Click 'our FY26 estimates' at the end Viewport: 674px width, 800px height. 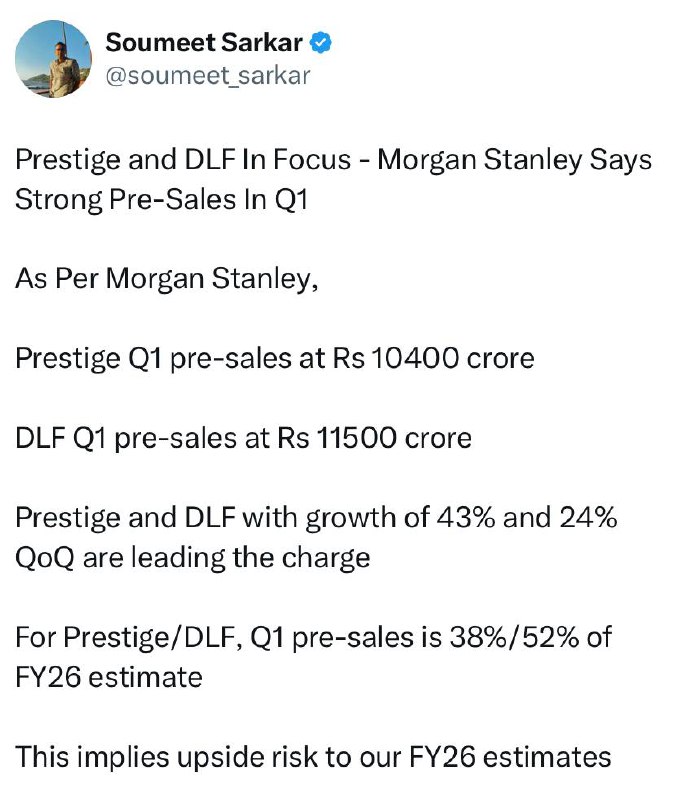(x=485, y=757)
